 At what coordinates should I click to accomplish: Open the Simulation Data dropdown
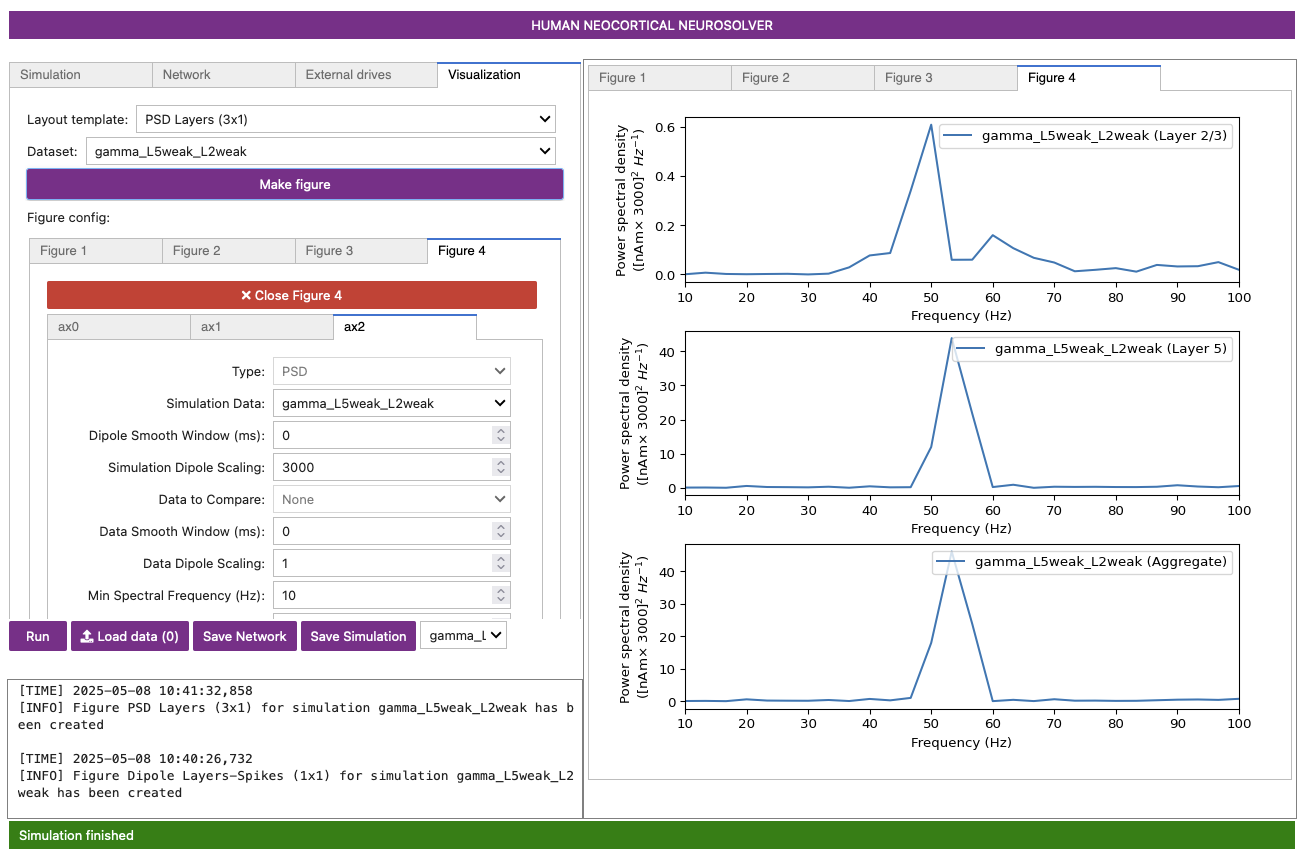click(392, 403)
